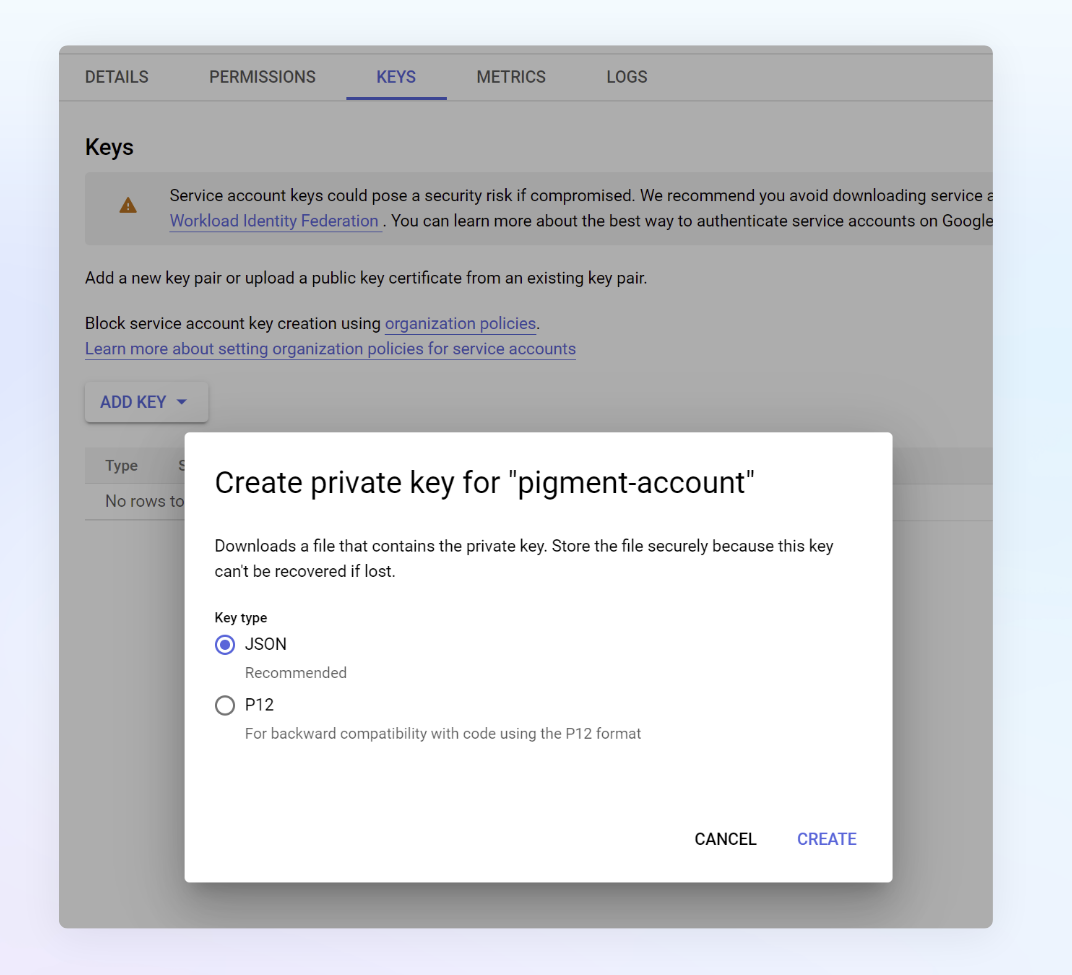1072x975 pixels.
Task: Open the ADD KEY button menu
Action: click(146, 402)
